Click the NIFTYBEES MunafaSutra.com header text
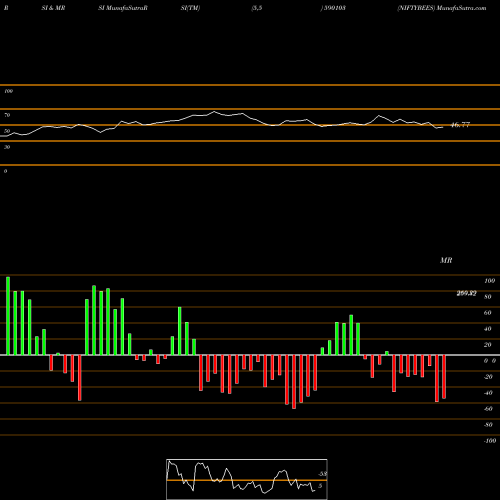The height and width of the screenshot is (500, 500). coord(442,8)
